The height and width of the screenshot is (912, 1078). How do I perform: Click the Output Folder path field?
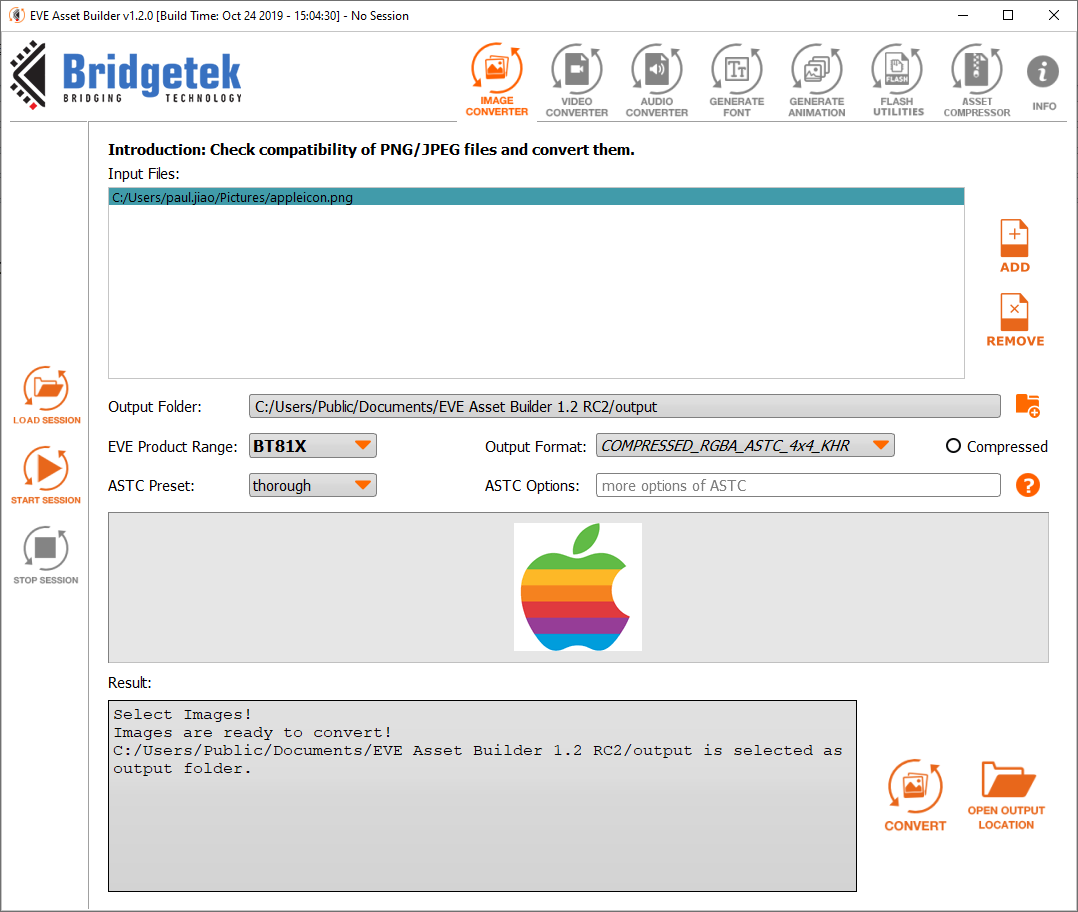[624, 406]
